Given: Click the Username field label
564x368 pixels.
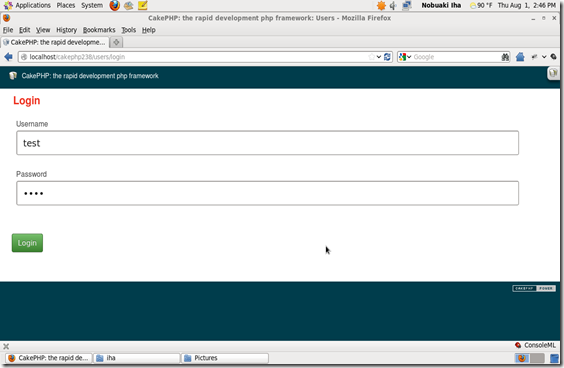Looking at the screenshot, I should pos(32,124).
